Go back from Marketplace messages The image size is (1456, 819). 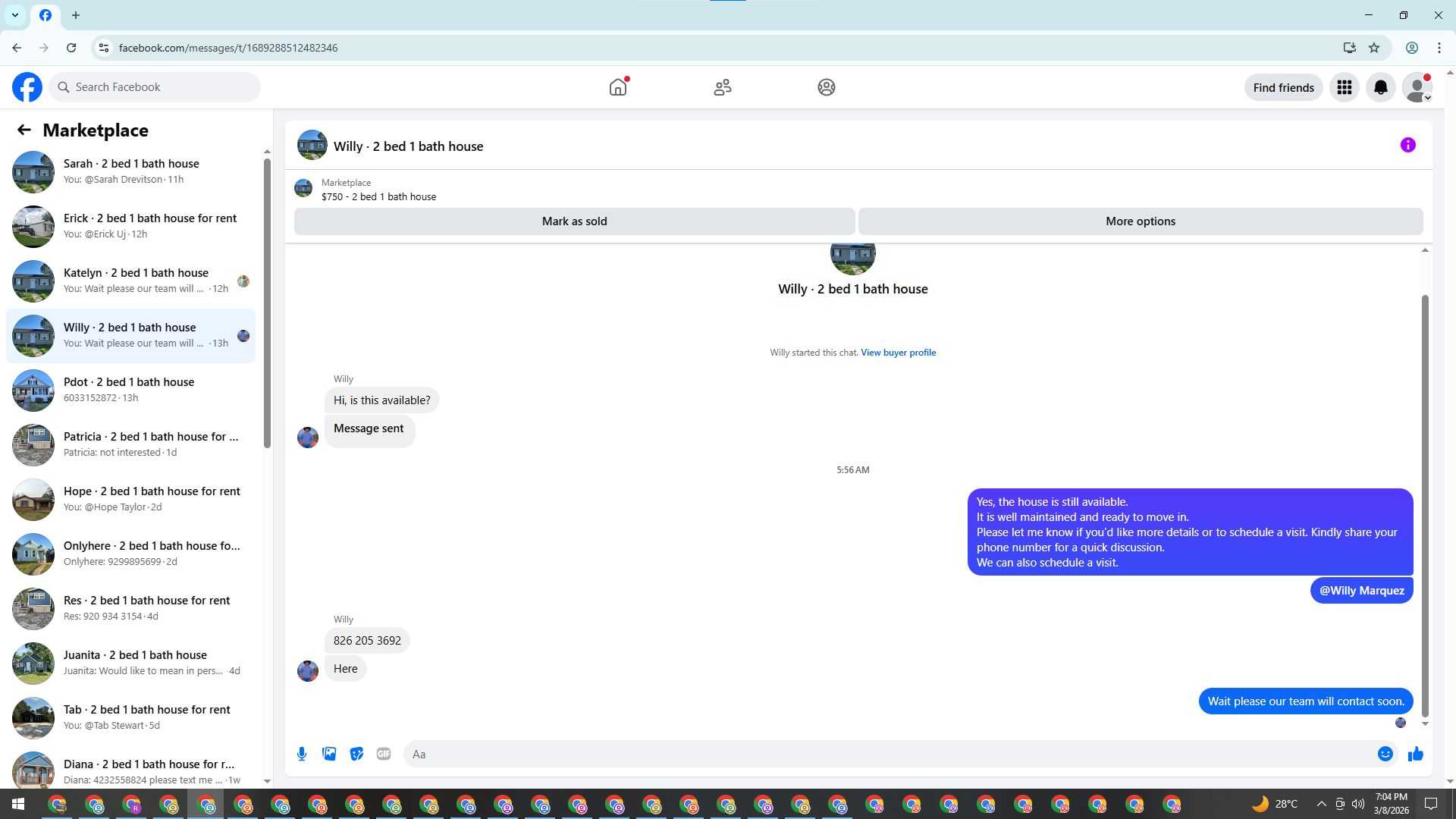(24, 130)
